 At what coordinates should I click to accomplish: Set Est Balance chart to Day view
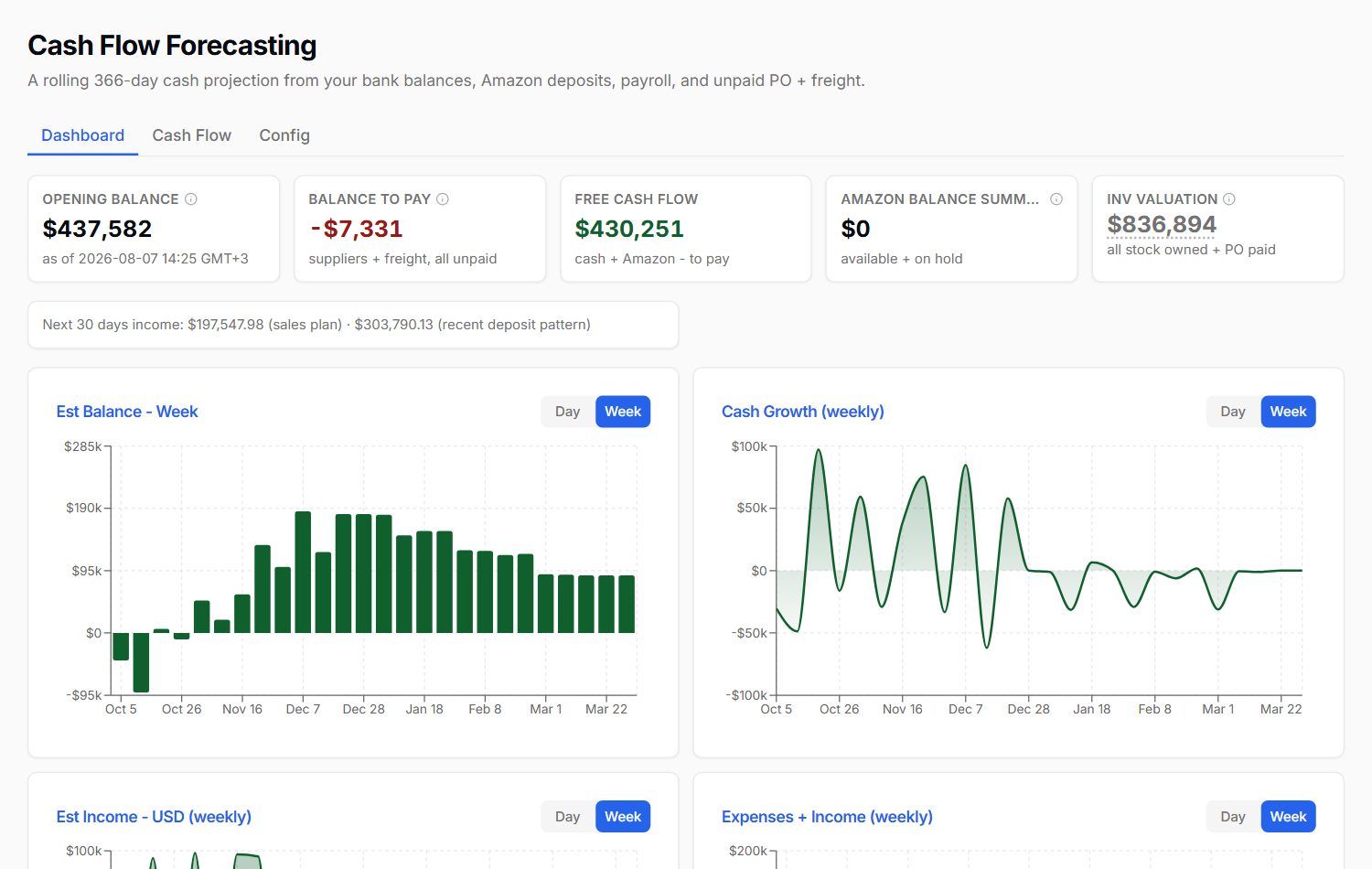(567, 412)
